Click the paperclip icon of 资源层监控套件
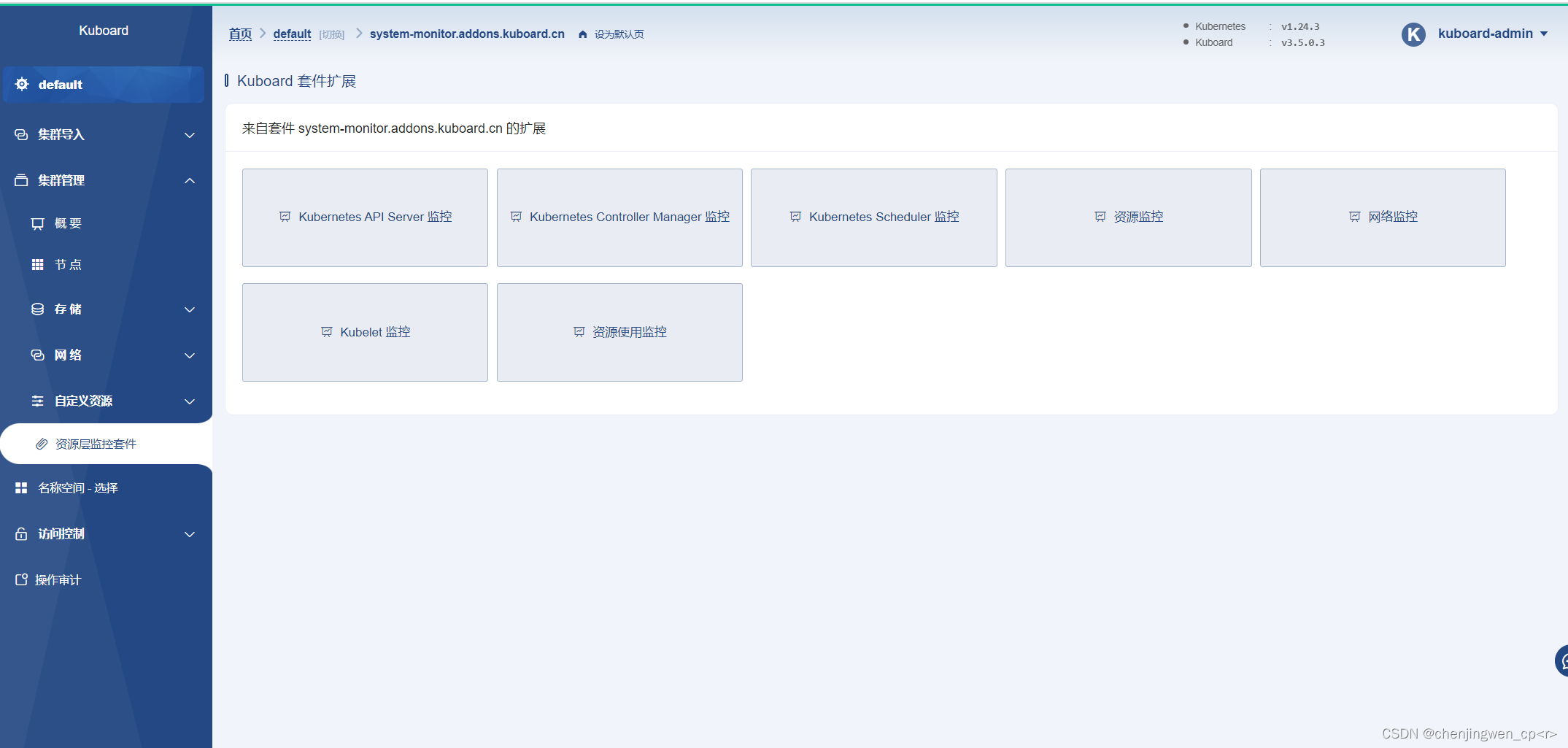 point(42,444)
